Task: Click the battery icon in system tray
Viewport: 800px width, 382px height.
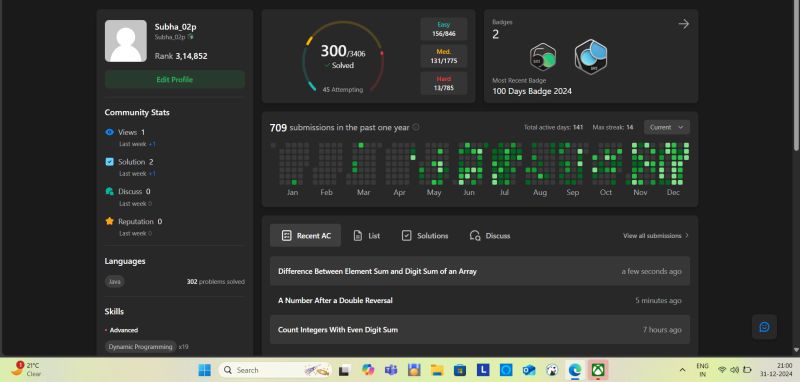Action: coord(747,370)
